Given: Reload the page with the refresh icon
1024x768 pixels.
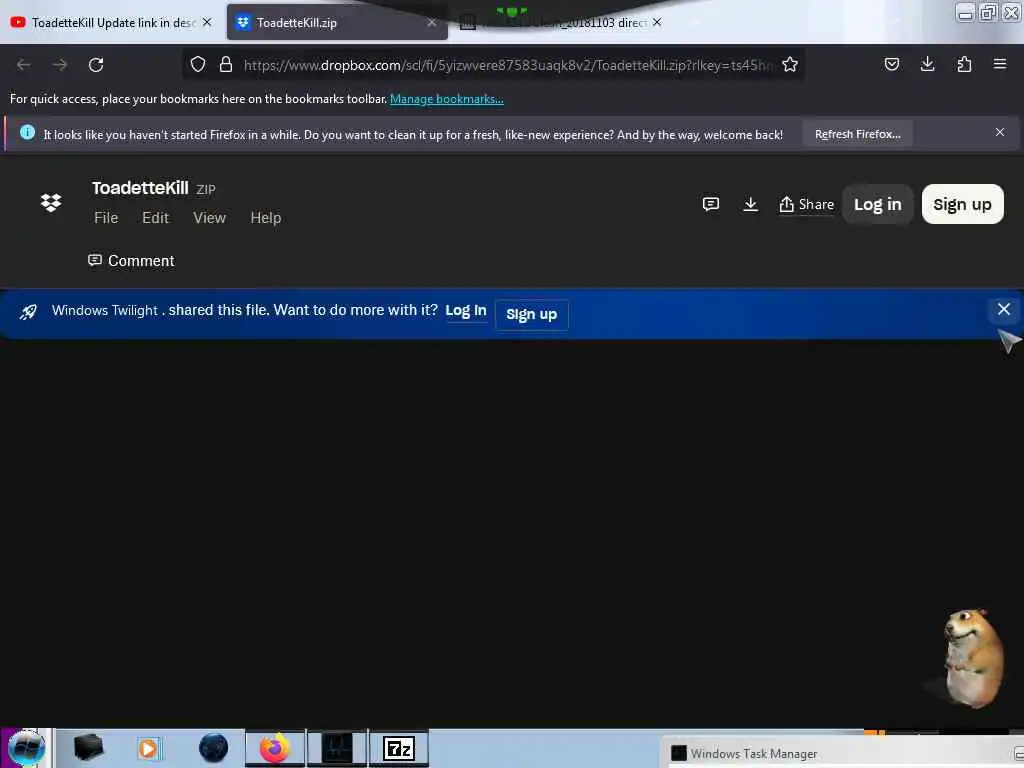Looking at the screenshot, I should coord(96,65).
